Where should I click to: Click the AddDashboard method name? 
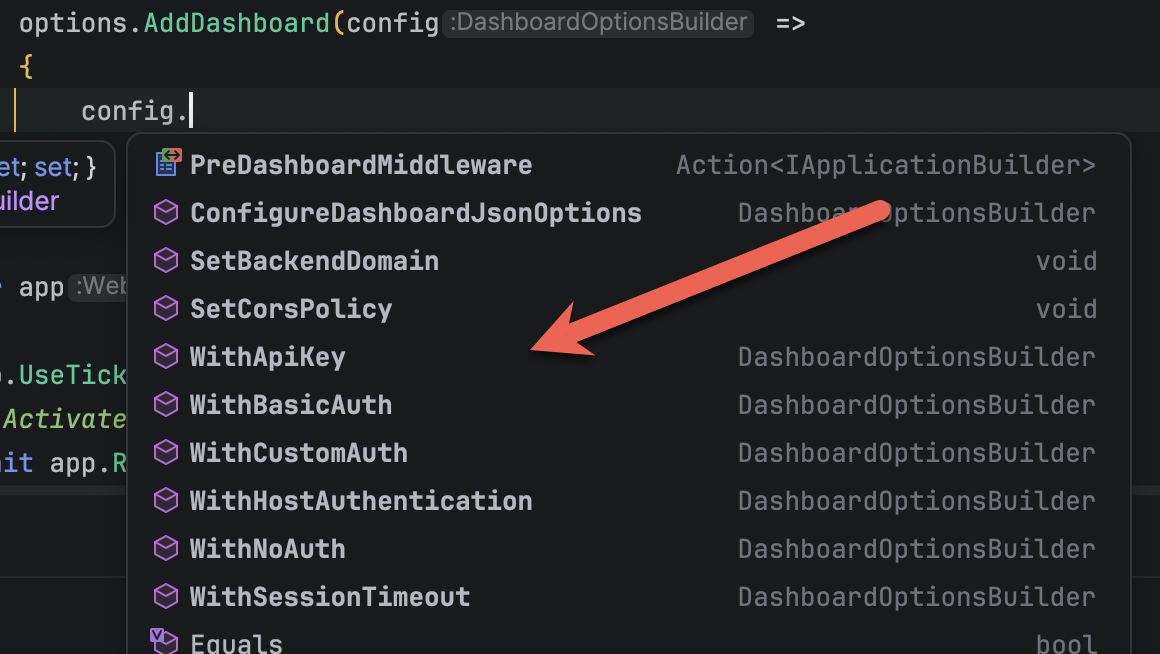coord(237,22)
